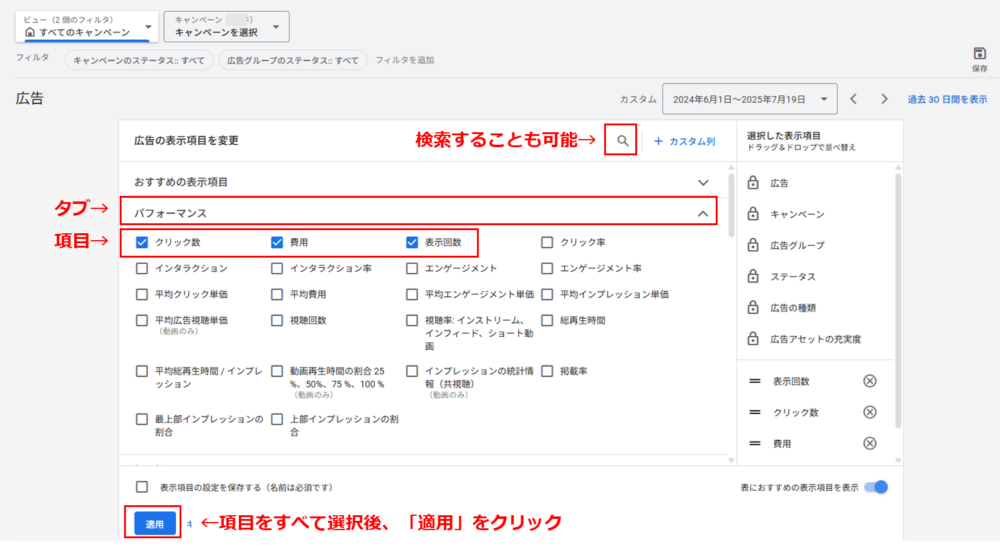Remove 費用 from selected columns

click(869, 443)
